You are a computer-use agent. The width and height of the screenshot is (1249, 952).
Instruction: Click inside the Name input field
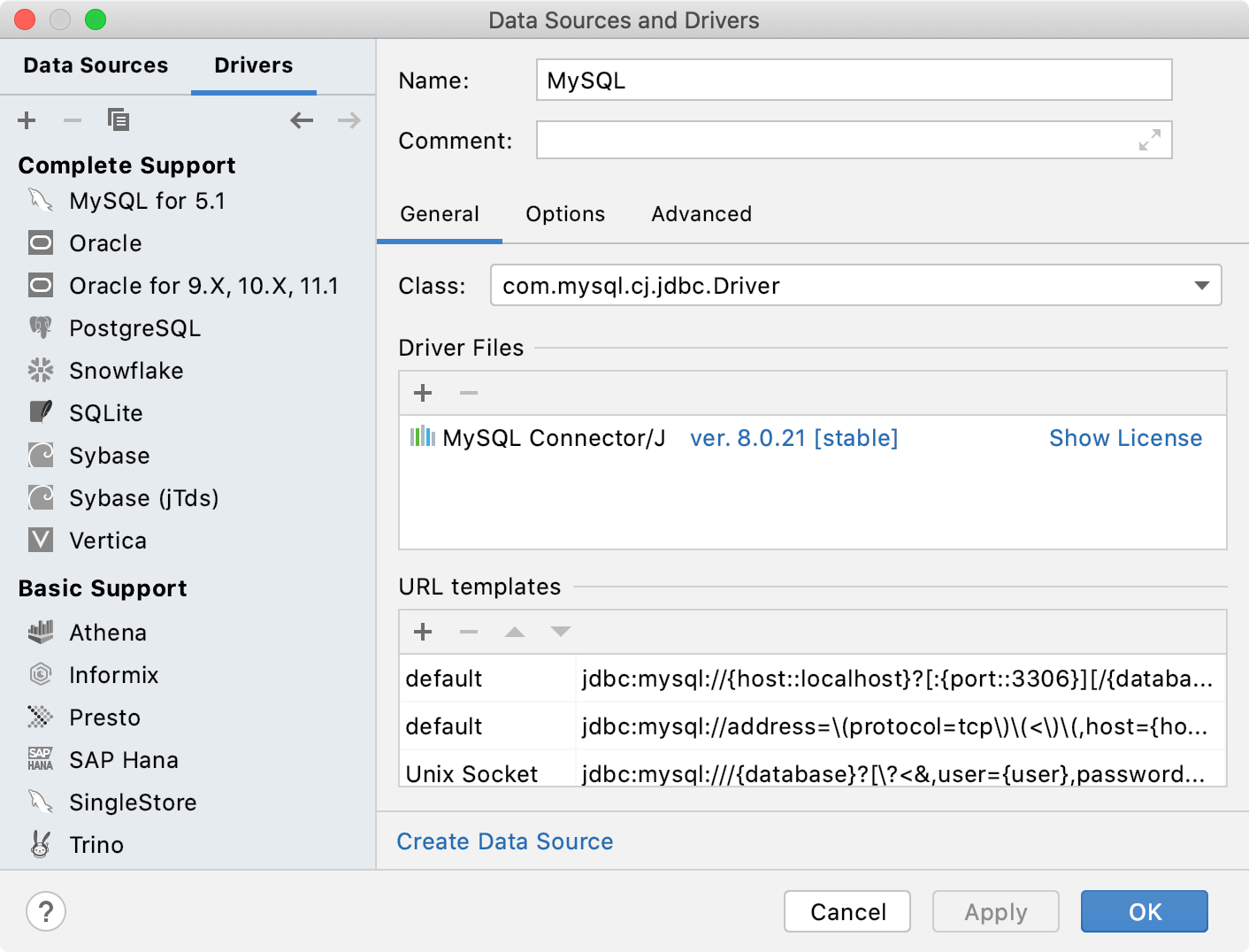796,80
